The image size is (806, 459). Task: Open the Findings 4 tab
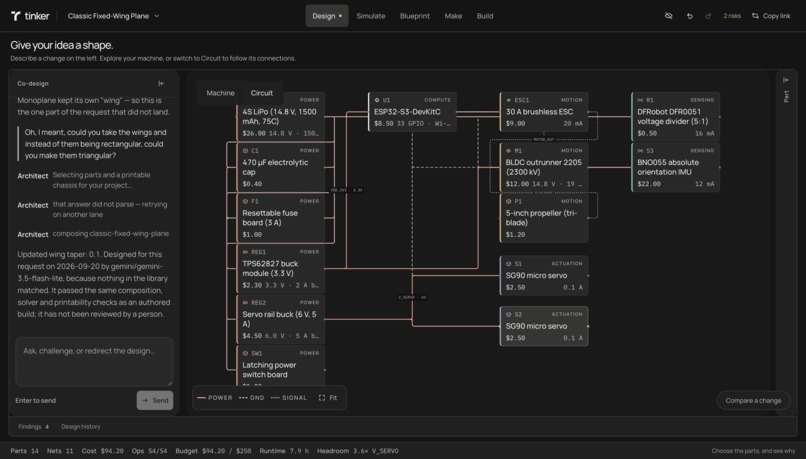(x=33, y=427)
